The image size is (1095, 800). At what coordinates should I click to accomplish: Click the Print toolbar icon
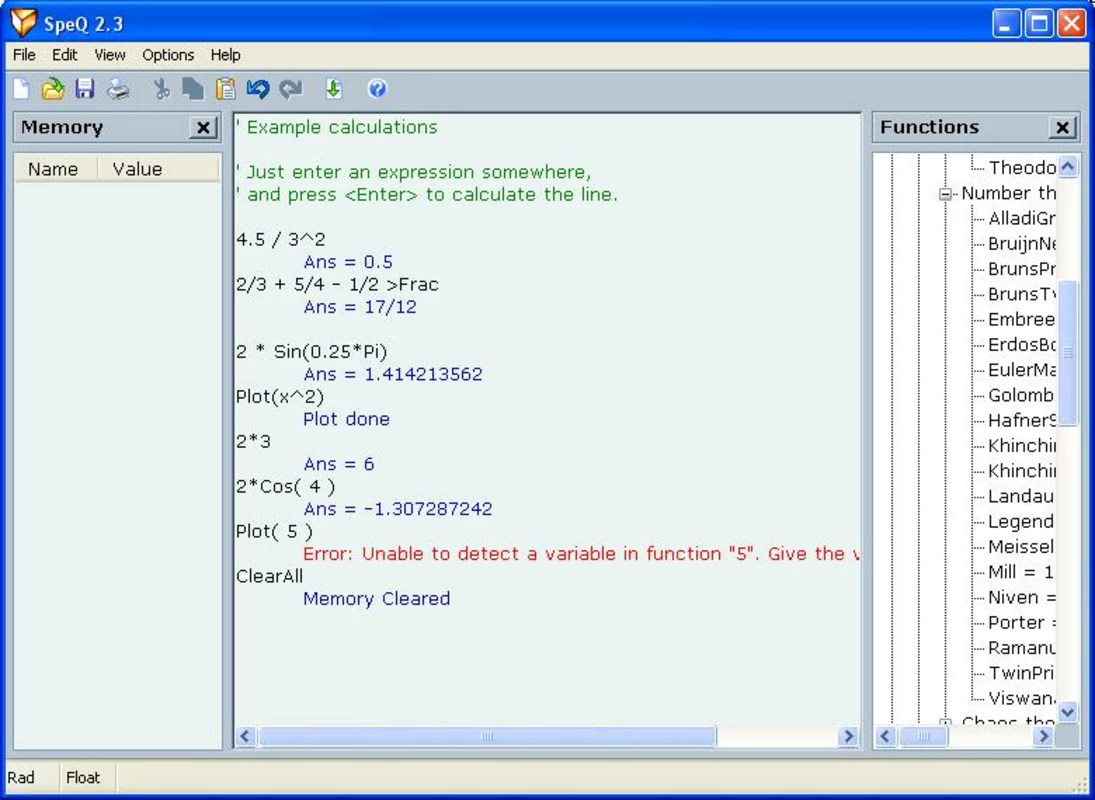coord(118,89)
